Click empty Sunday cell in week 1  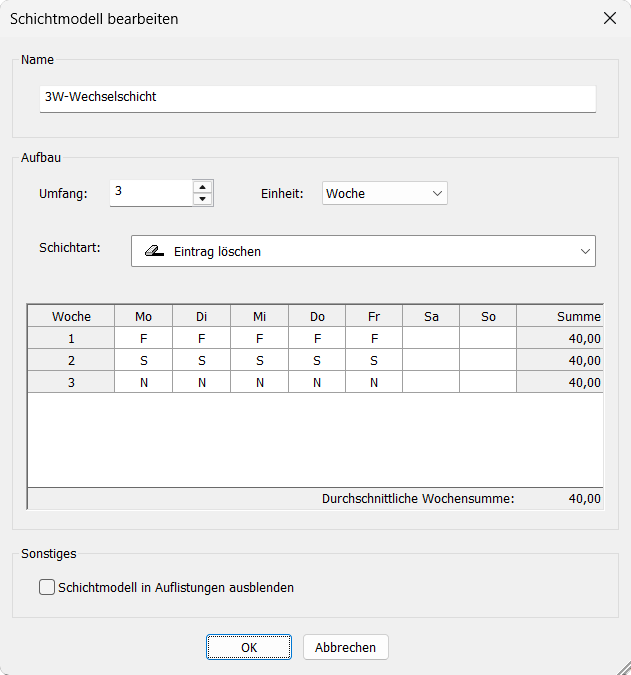click(x=488, y=338)
